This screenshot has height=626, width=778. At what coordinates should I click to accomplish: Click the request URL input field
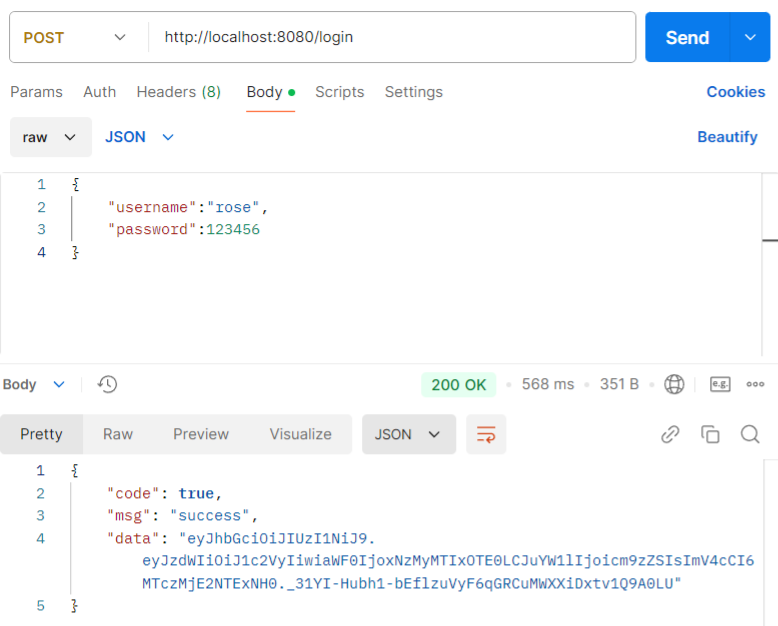[392, 37]
